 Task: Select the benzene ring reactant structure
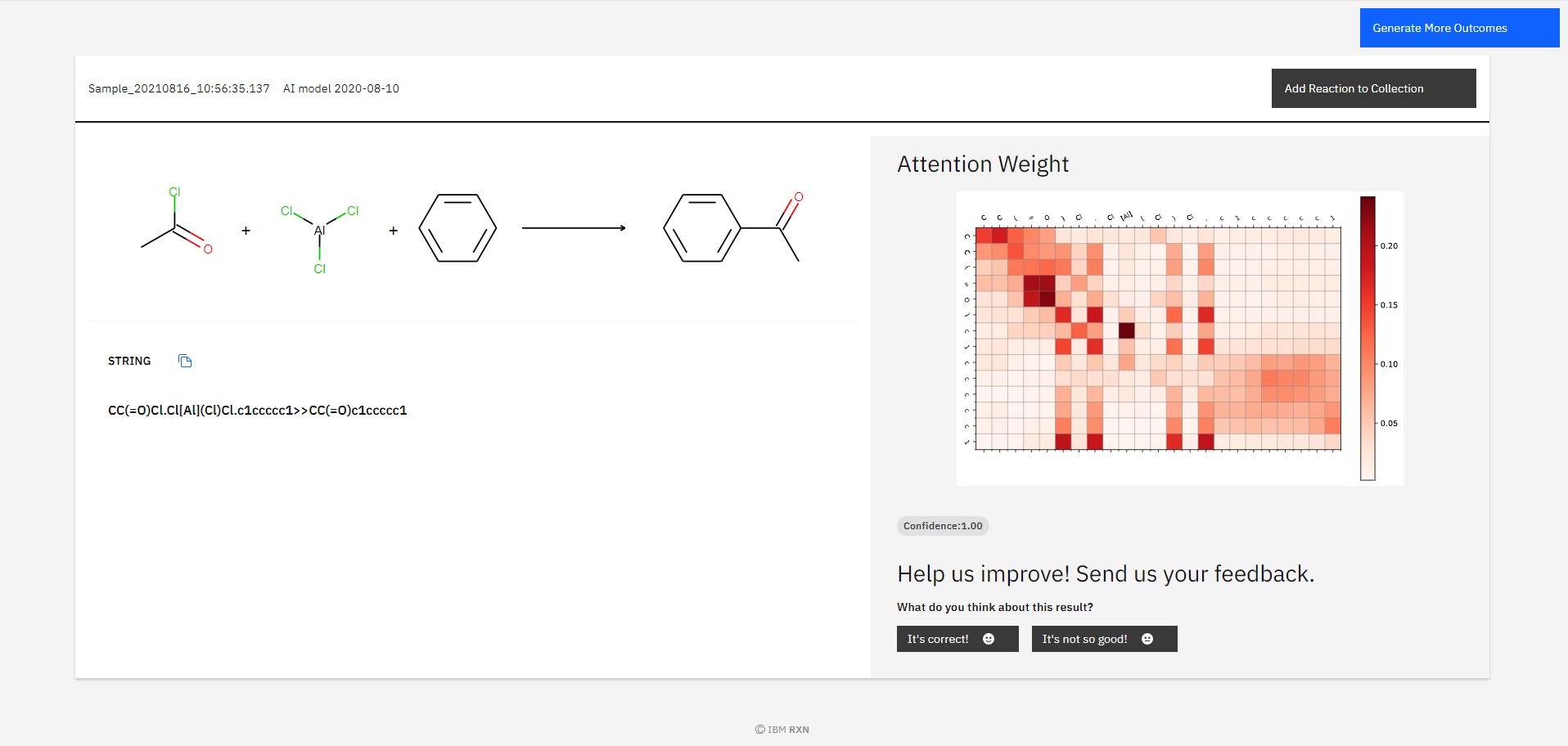457,227
